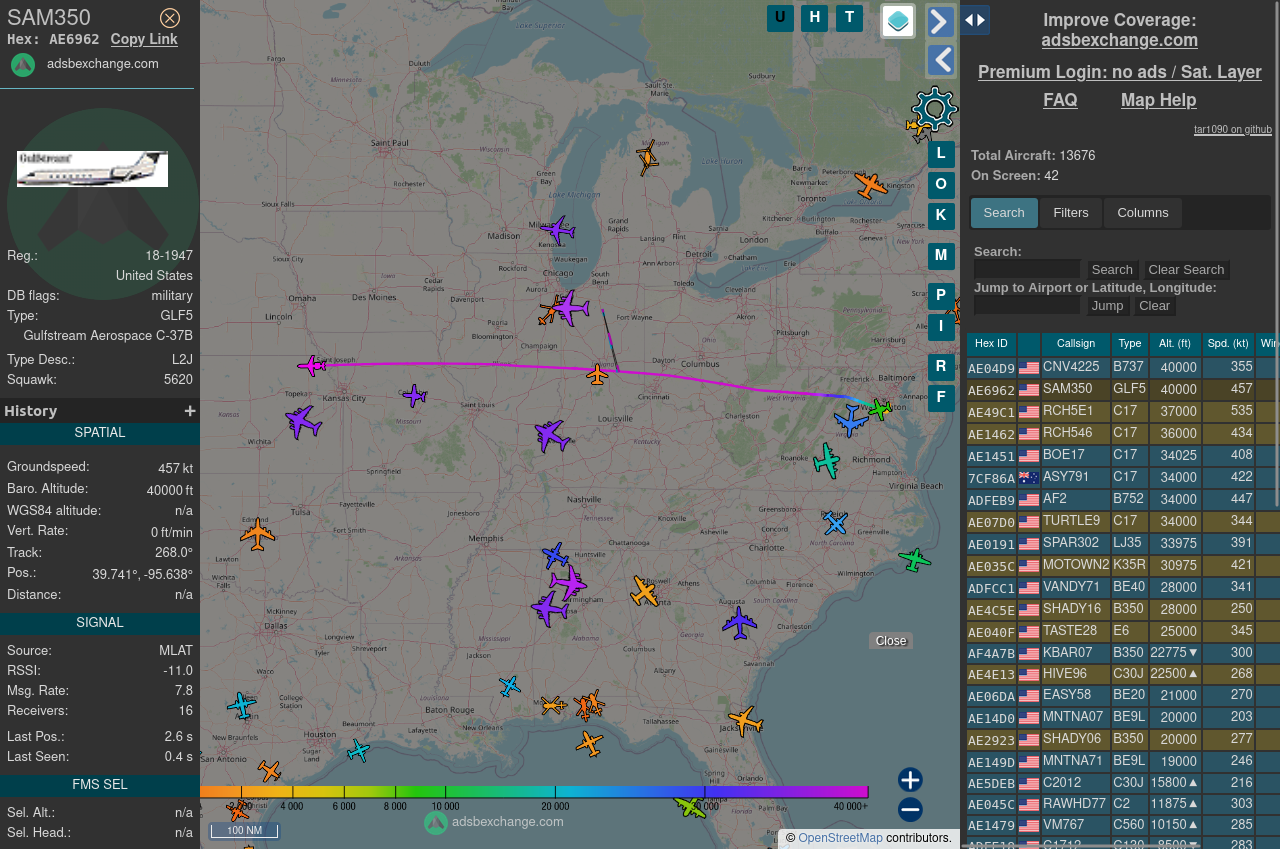Image resolution: width=1280 pixels, height=849 pixels.
Task: Click the magenta aircraft at track's west end
Action: tap(312, 366)
